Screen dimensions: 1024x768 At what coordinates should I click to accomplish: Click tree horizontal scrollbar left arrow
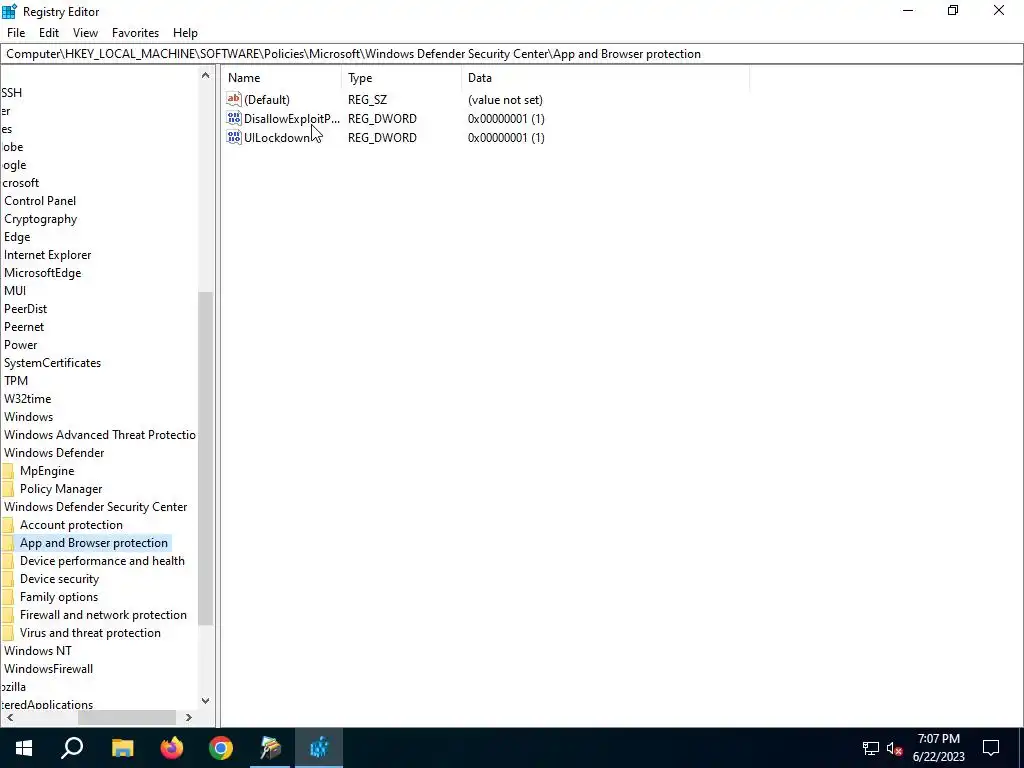[x=9, y=718]
